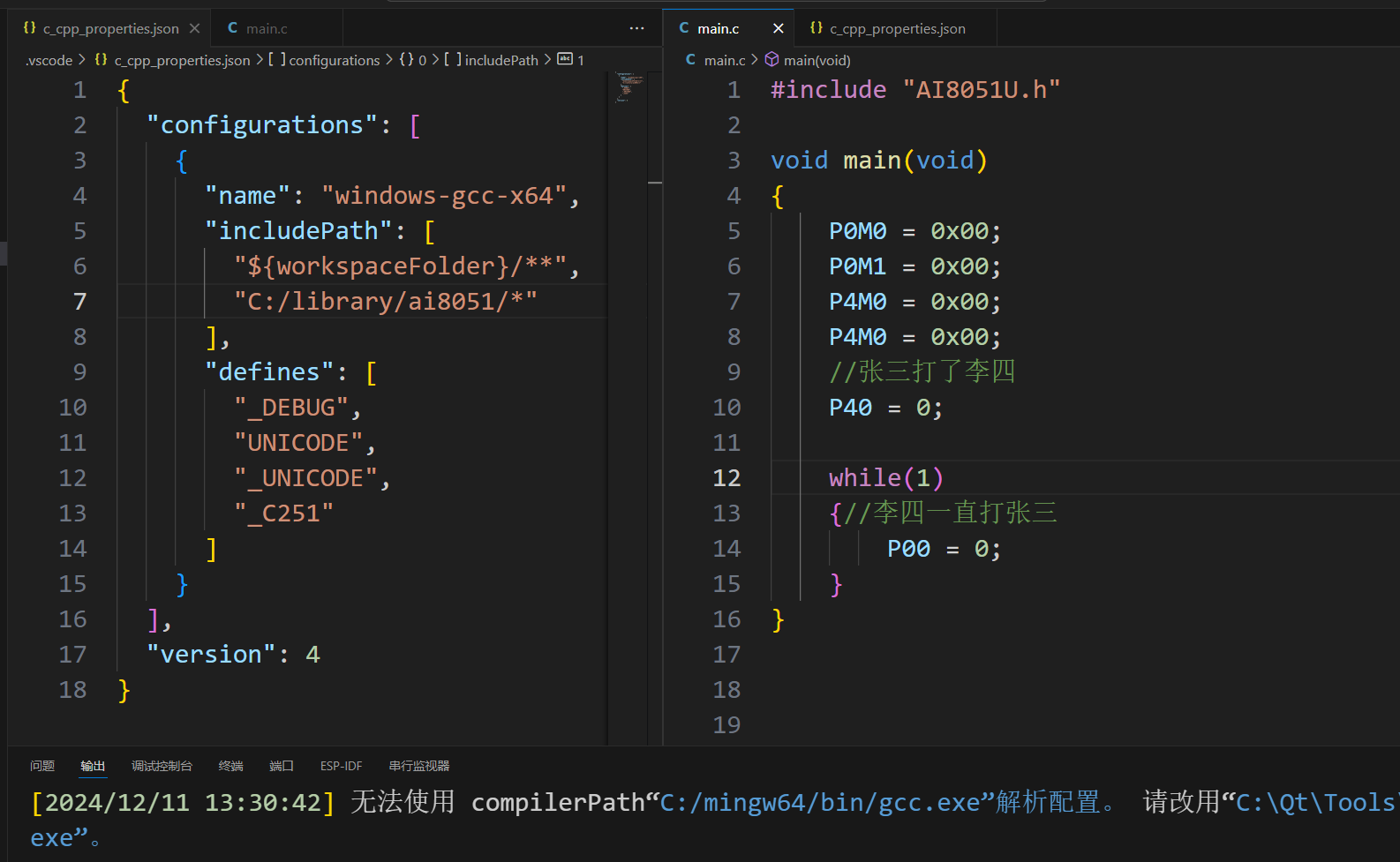Image resolution: width=1400 pixels, height=862 pixels.
Task: Click the last breadcrumb string item 1
Action: click(x=581, y=60)
